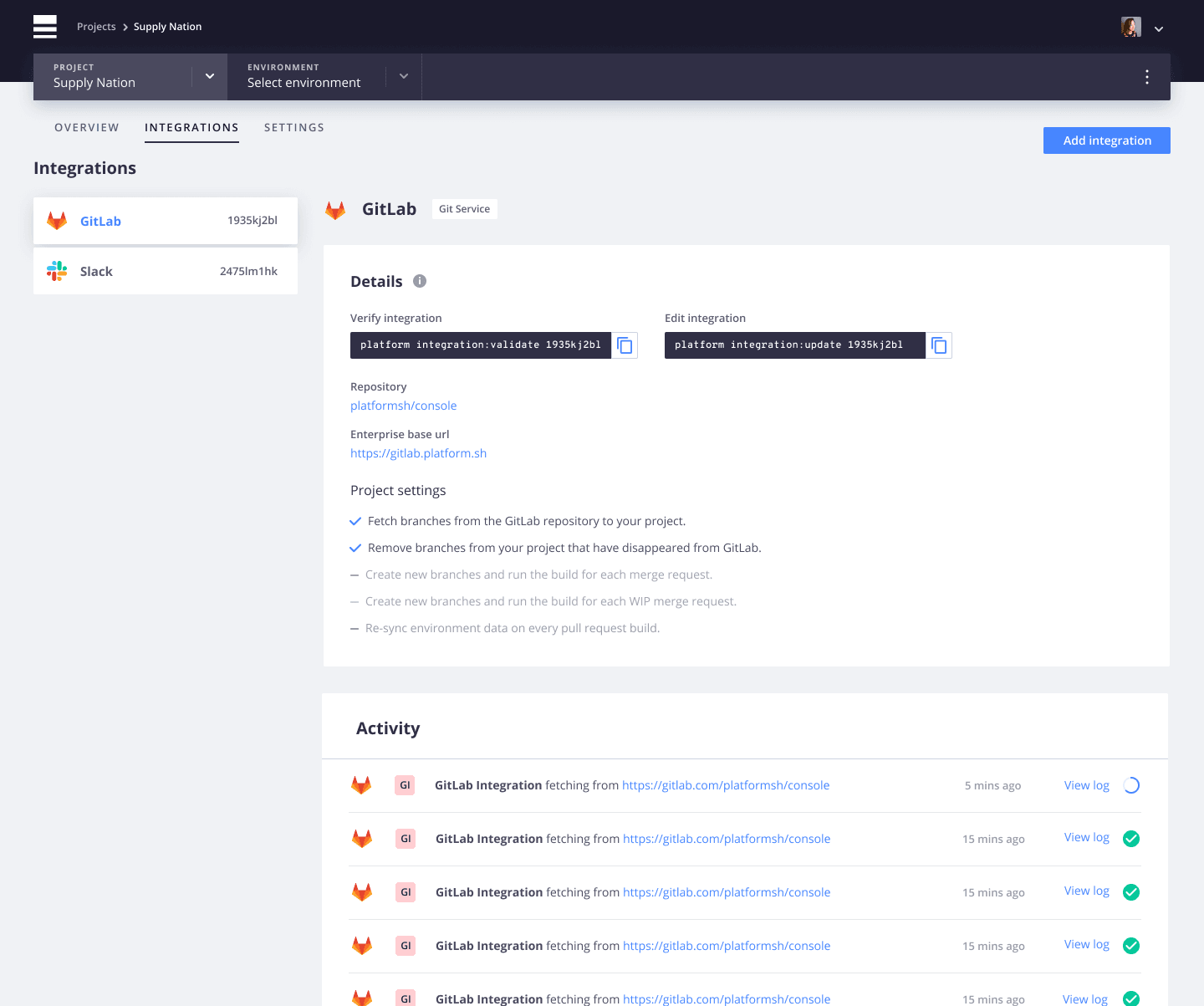Screen dimensions: 1204x1006
Task: Go to Projects breadcrumb
Action: (96, 27)
